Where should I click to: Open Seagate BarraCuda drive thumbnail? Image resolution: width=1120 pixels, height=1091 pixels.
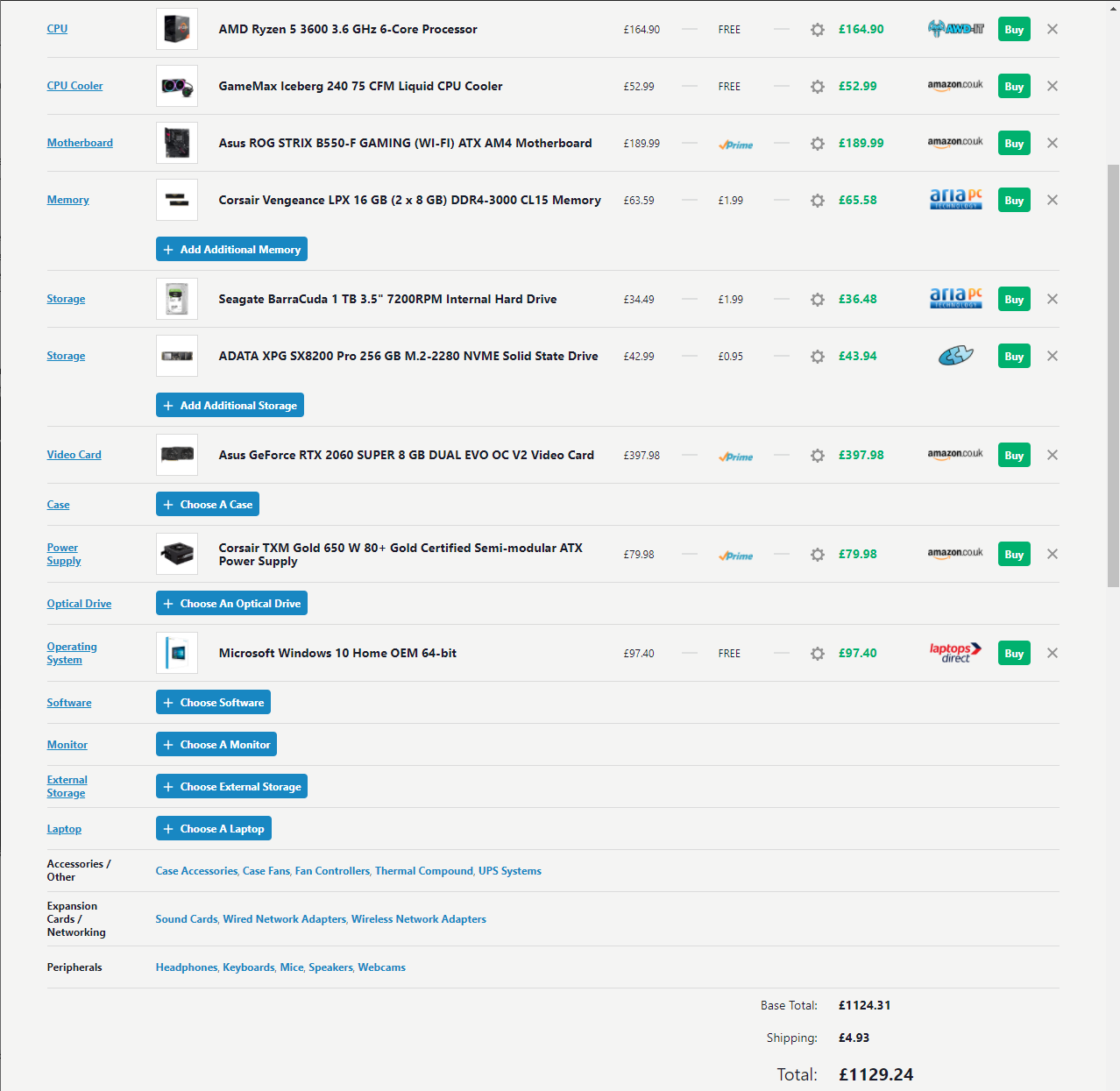pyautogui.click(x=177, y=299)
